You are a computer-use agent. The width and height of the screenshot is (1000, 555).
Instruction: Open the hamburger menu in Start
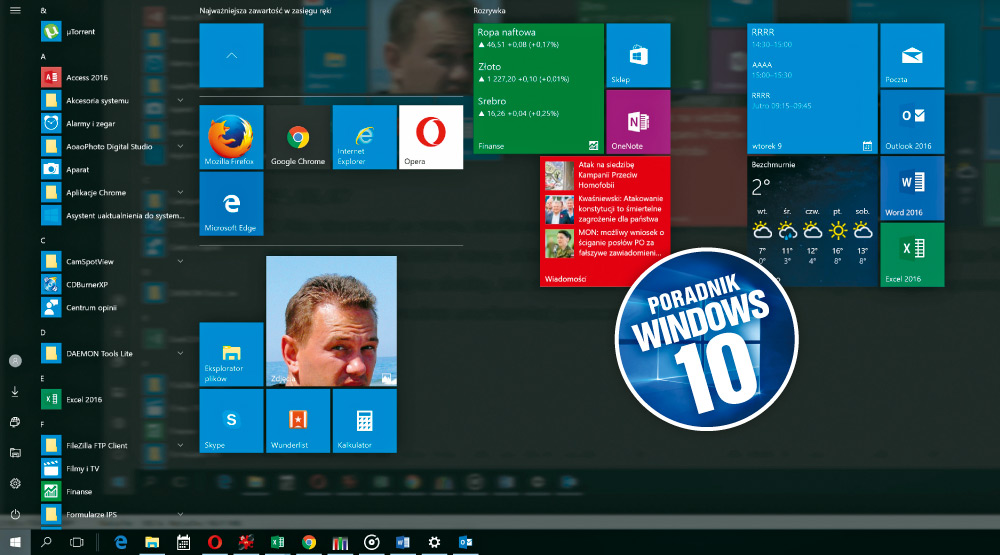15,9
